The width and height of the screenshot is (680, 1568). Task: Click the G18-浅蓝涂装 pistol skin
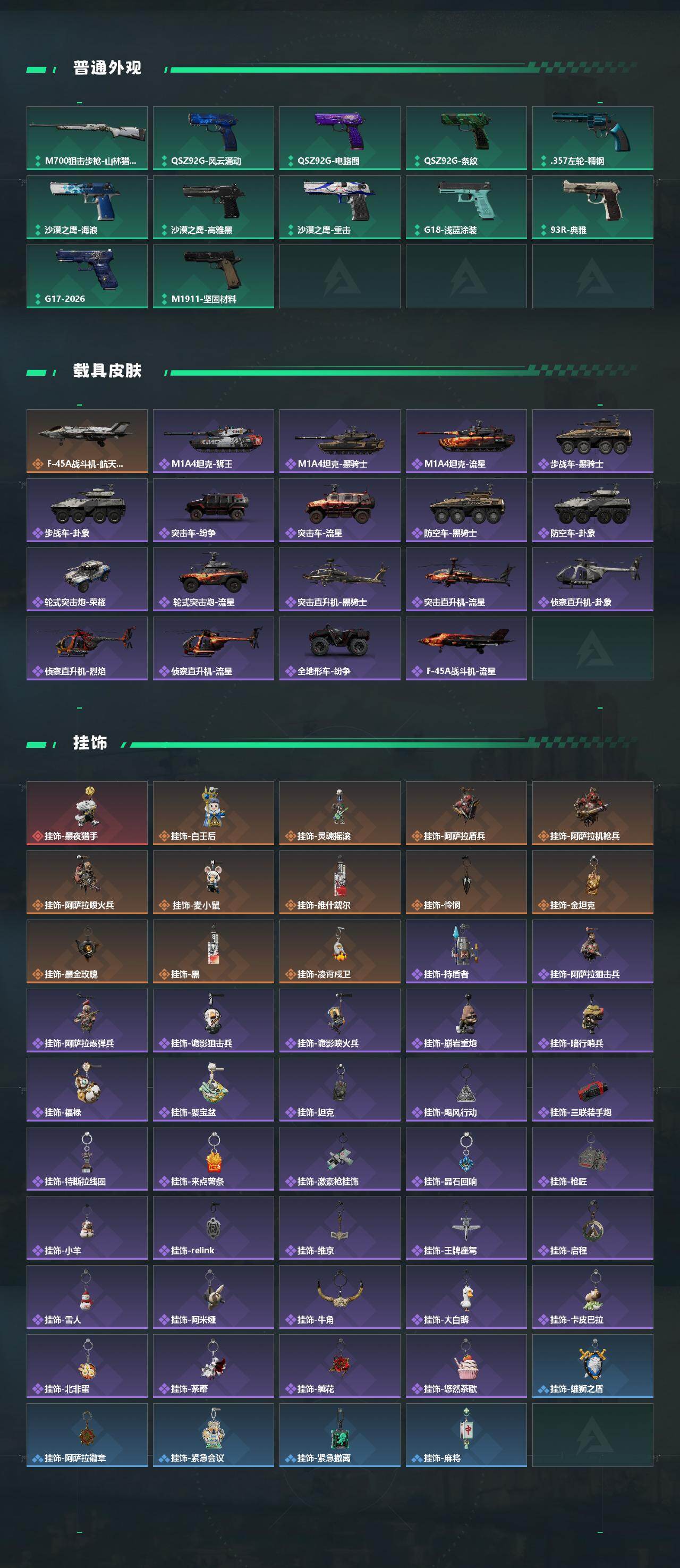point(466,207)
